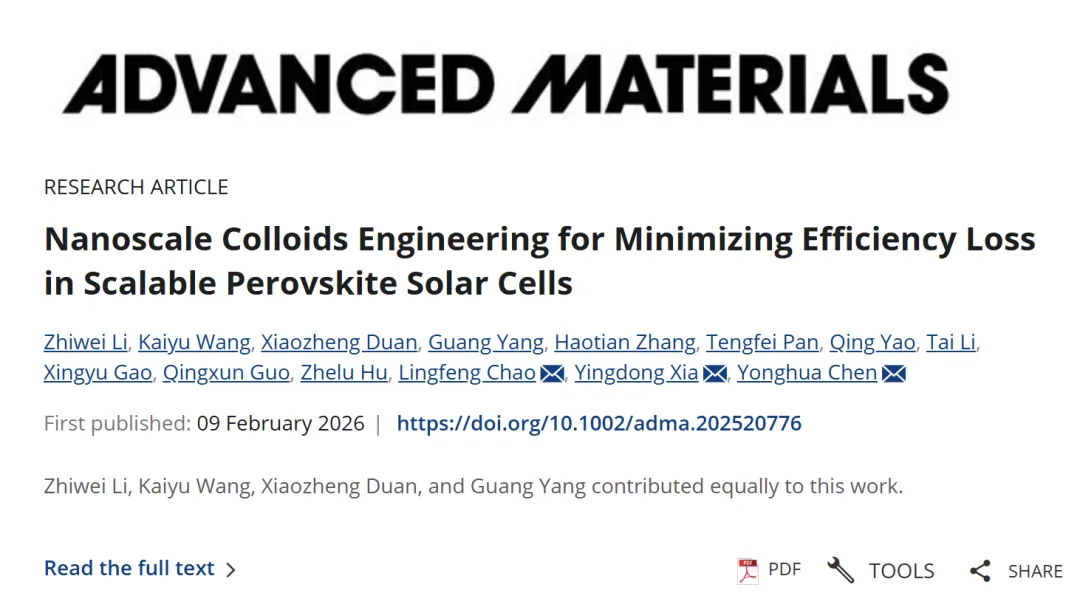Click the SHARE icon
This screenshot has height=607, width=1080.
pos(980,571)
